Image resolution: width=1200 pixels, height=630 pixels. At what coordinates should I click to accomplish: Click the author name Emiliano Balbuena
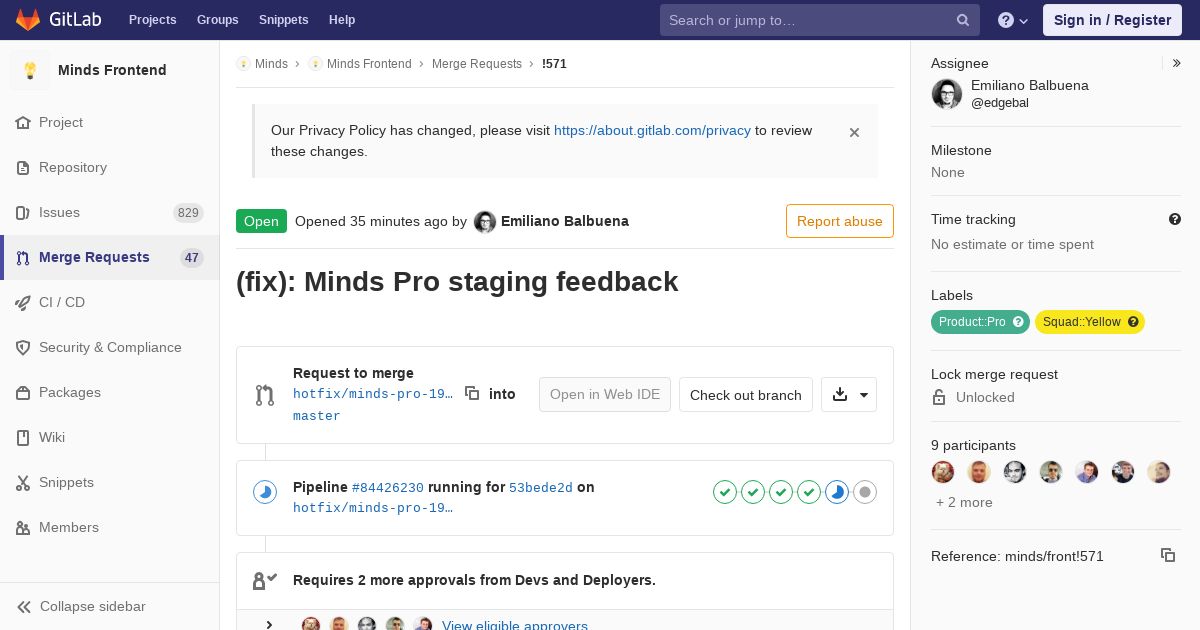click(565, 221)
